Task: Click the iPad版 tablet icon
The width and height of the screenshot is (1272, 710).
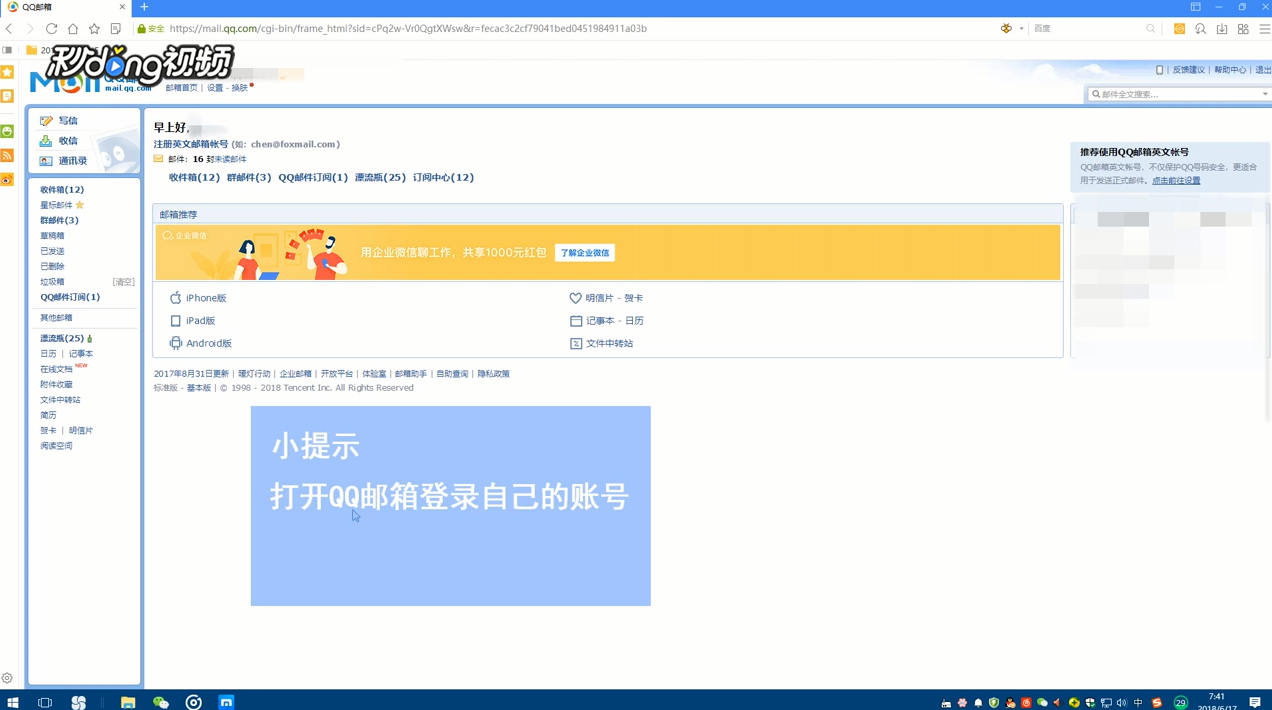Action: point(176,321)
